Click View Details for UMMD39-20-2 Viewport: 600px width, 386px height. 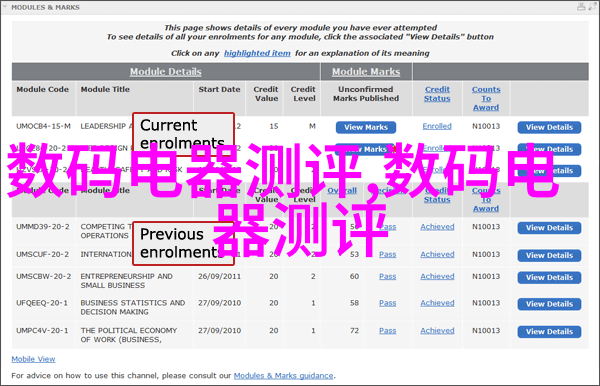tap(549, 228)
